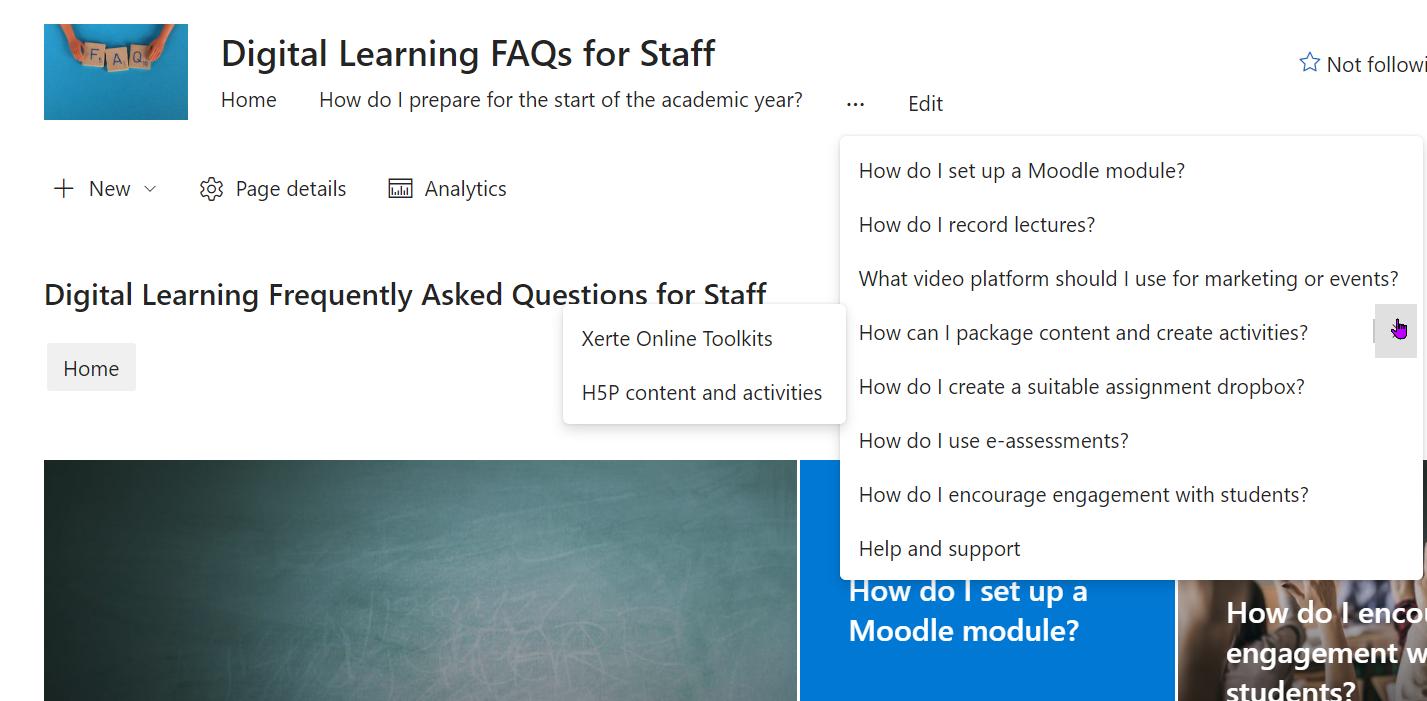
Task: Open the chalkboard hero image tile
Action: pos(420,580)
